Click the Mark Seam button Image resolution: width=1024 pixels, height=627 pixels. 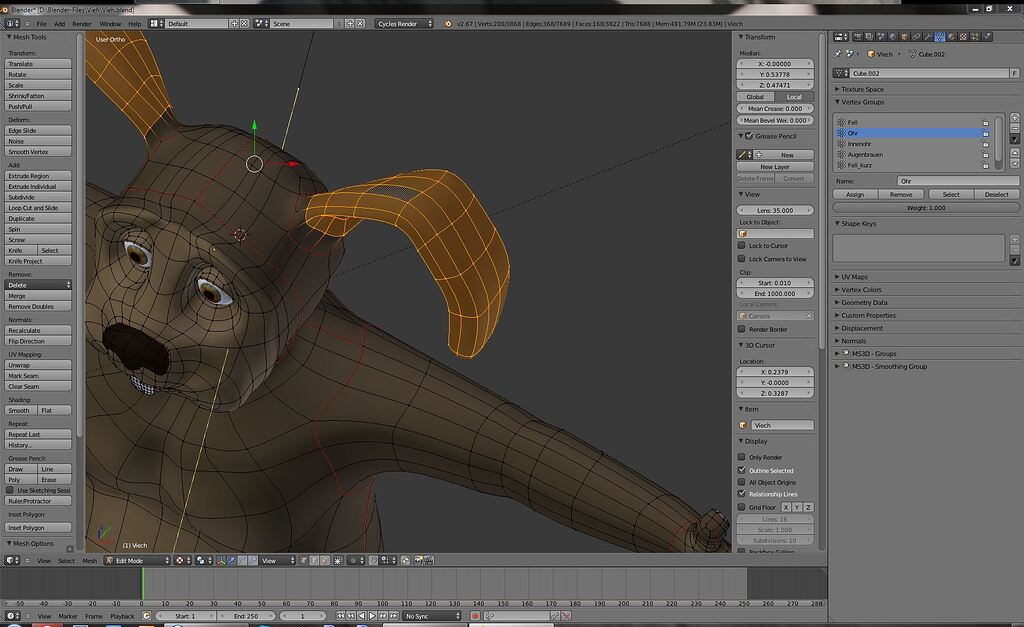(x=38, y=376)
